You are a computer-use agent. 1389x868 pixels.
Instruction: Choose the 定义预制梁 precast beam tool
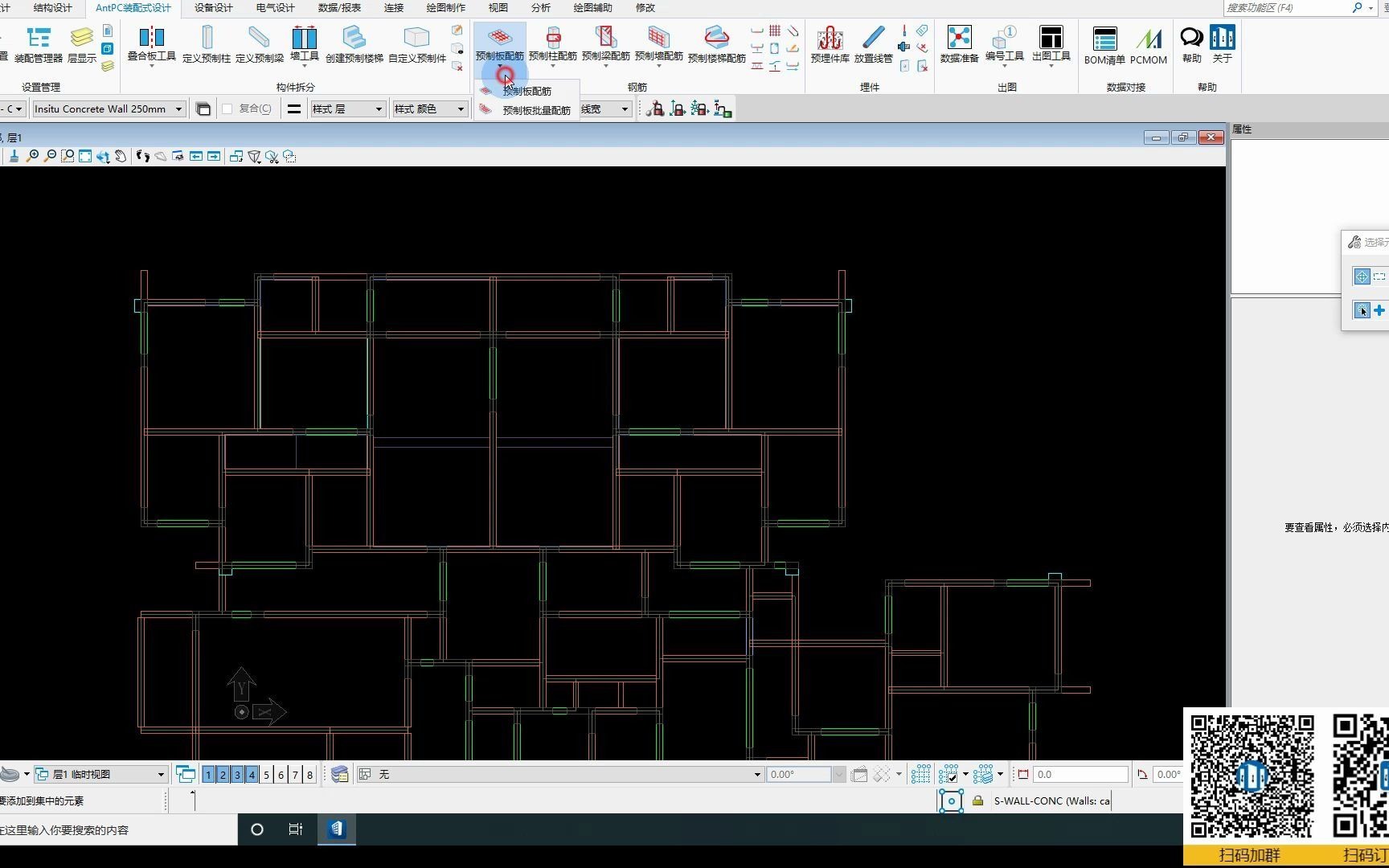click(260, 45)
